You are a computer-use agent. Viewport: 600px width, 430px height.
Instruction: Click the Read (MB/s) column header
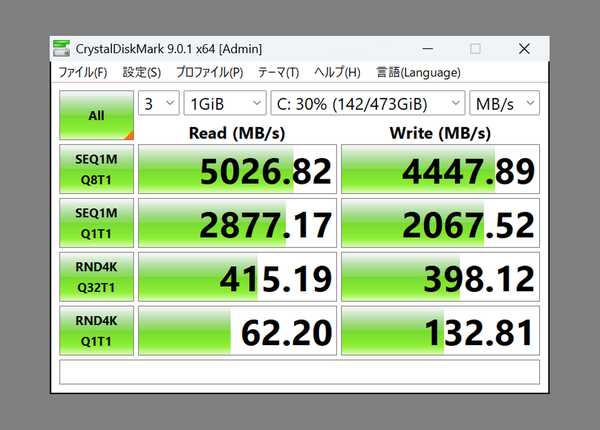click(x=237, y=133)
